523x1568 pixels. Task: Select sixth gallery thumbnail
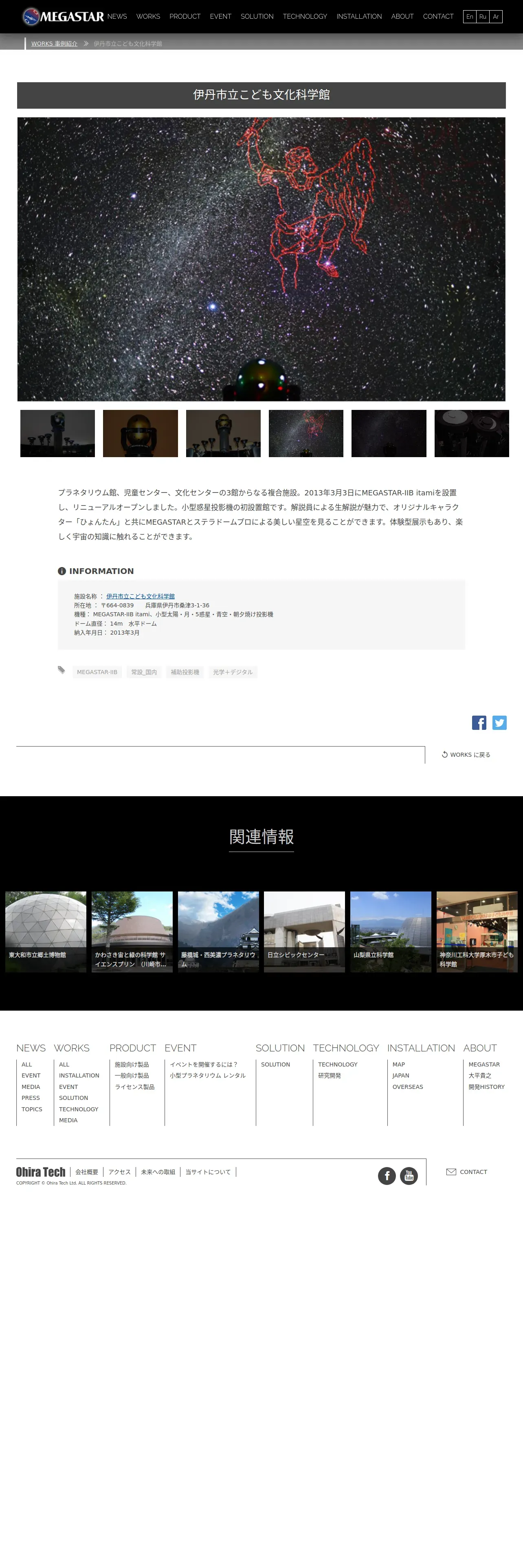(472, 434)
